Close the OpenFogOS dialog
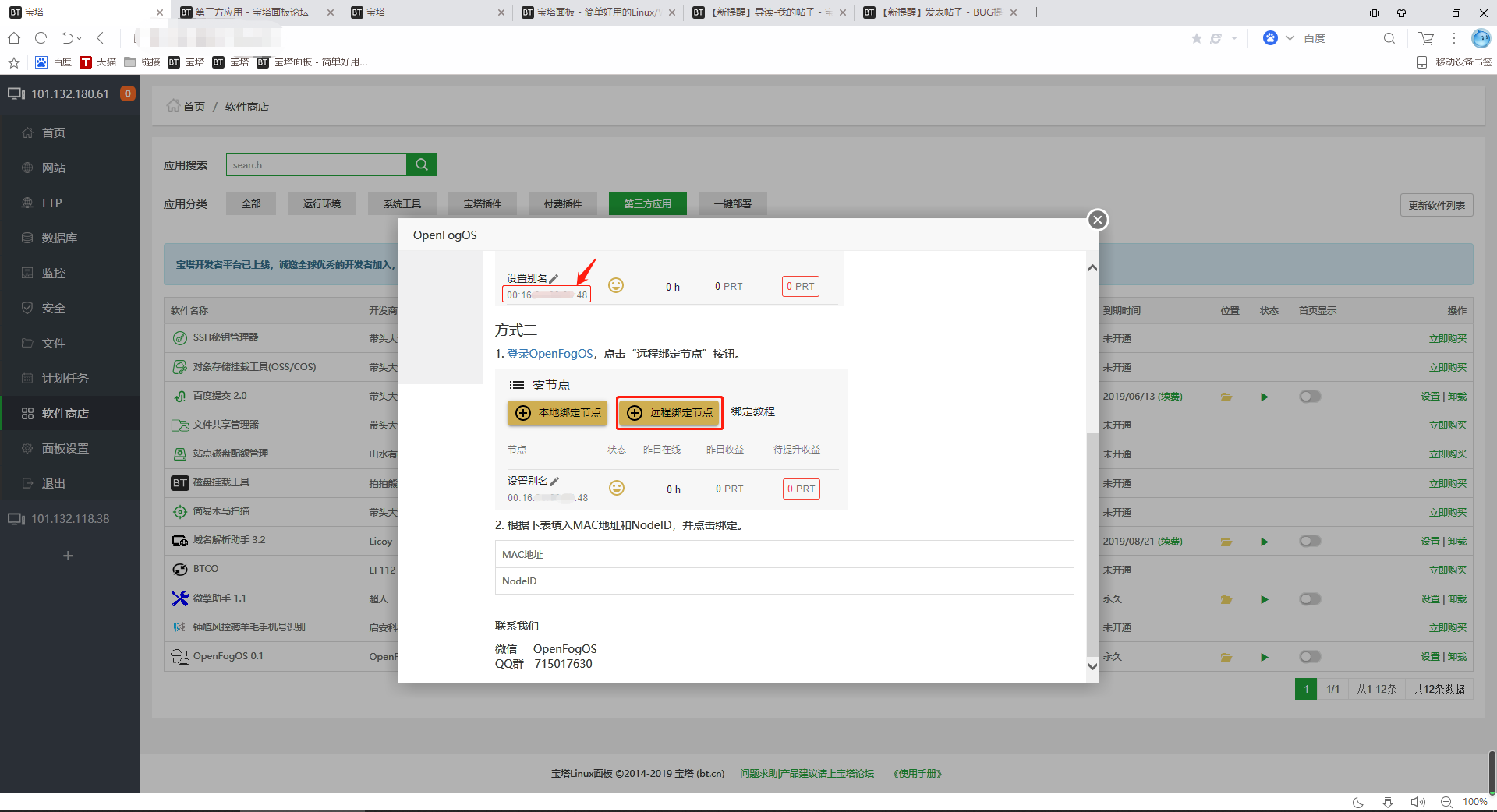Screen dimensions: 1497x812 (x=1098, y=220)
